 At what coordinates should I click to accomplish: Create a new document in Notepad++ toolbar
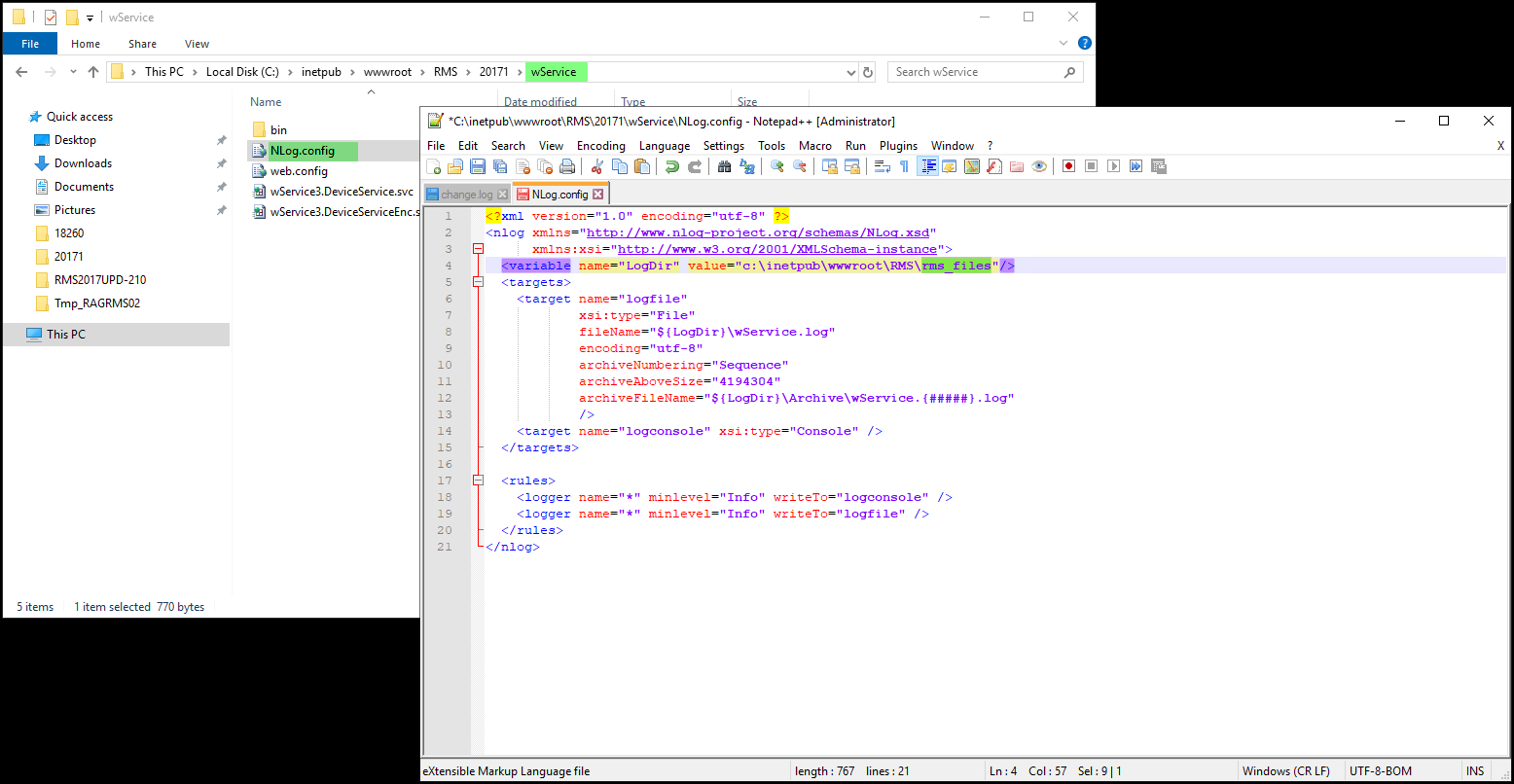434,166
